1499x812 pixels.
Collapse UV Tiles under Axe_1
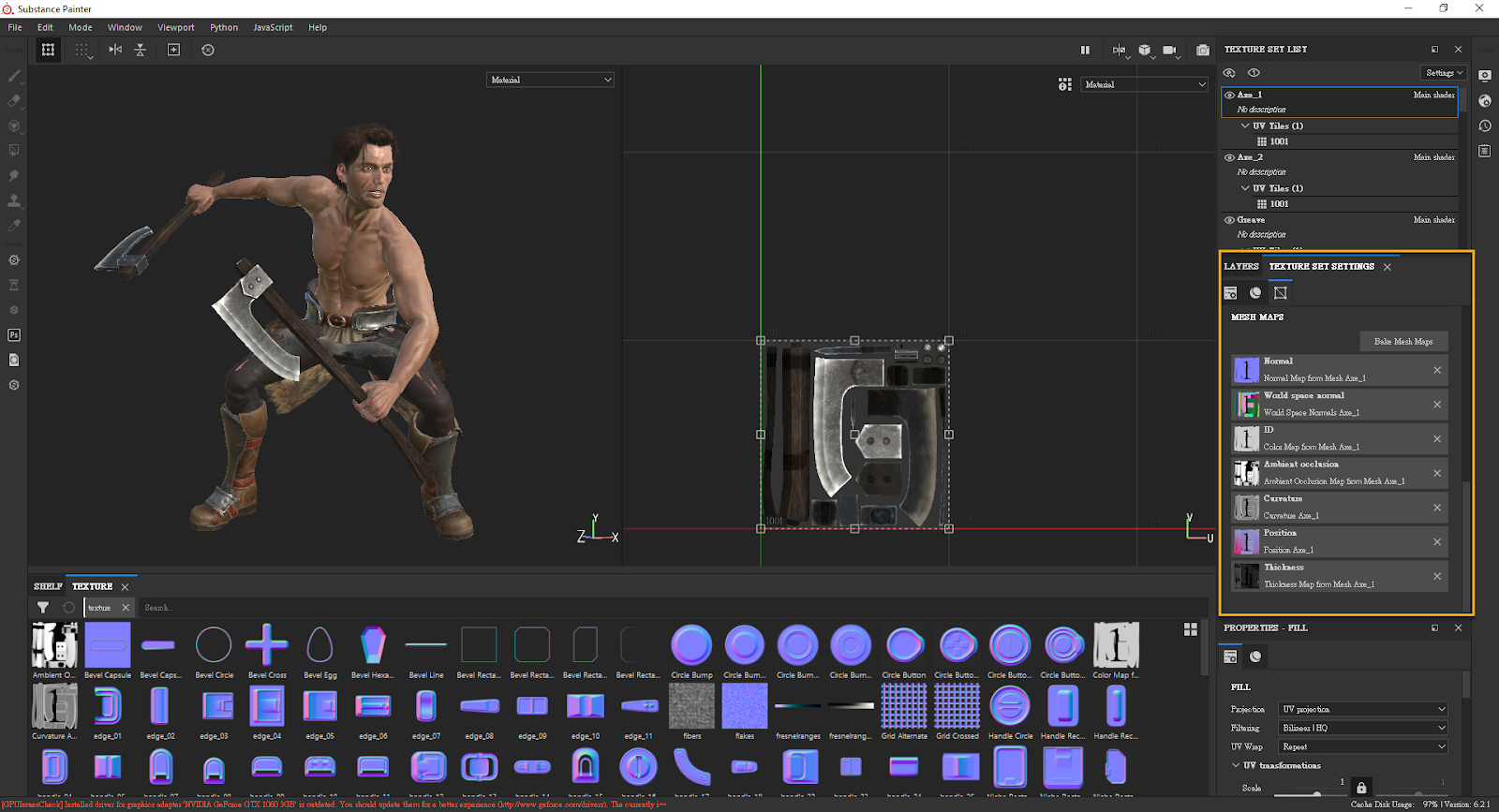click(x=1245, y=125)
